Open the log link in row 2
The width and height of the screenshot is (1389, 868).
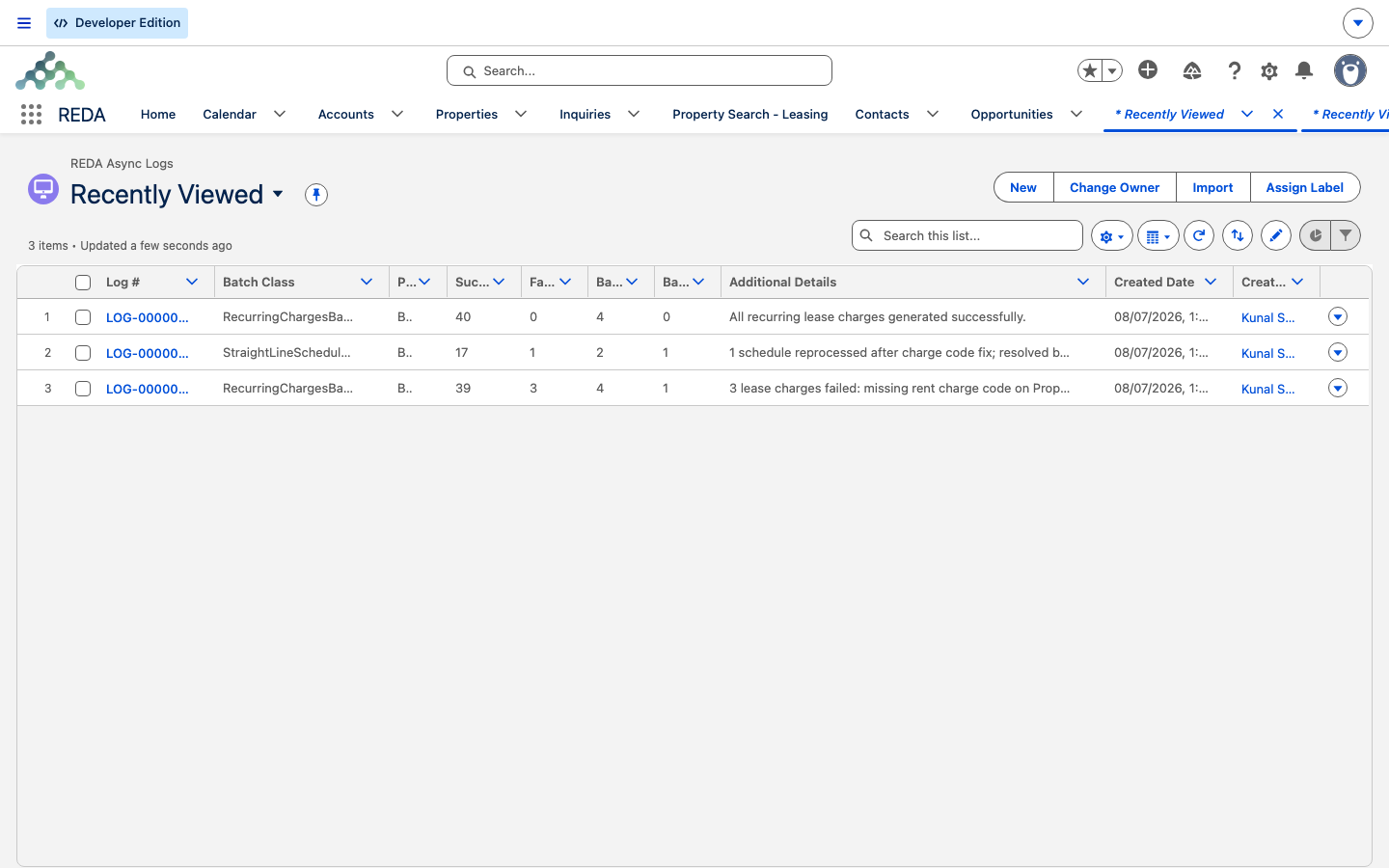[x=148, y=353]
